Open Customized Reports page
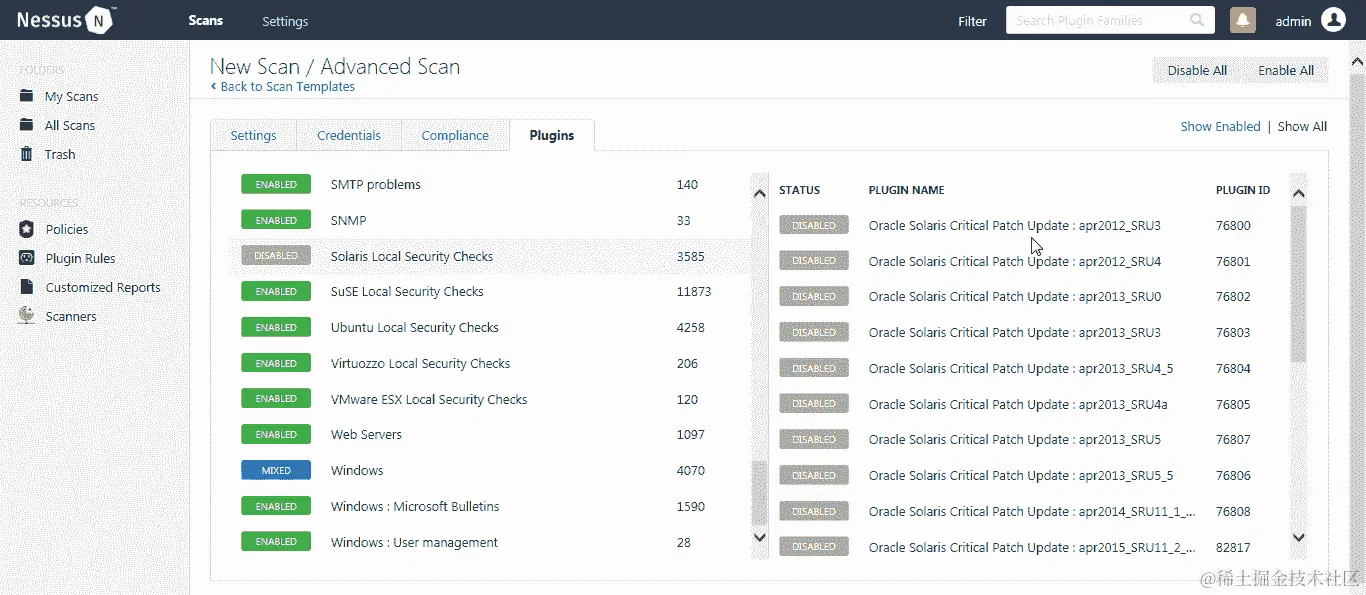 click(x=103, y=287)
